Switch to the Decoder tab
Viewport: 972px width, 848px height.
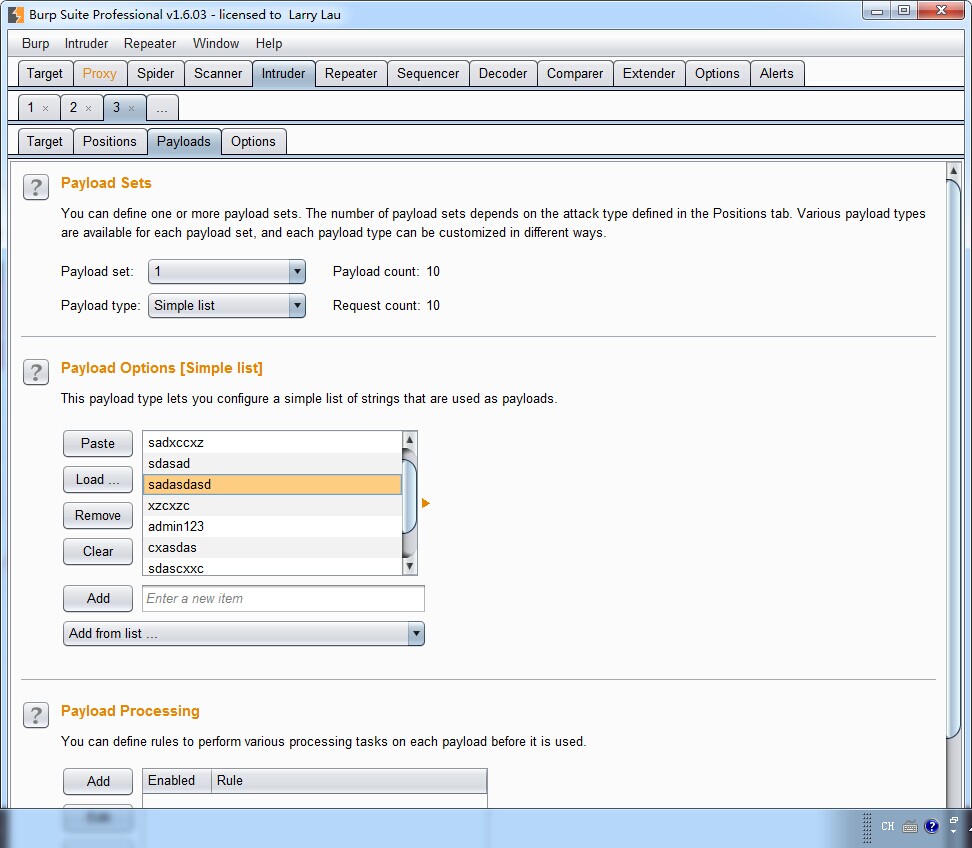pyautogui.click(x=503, y=73)
